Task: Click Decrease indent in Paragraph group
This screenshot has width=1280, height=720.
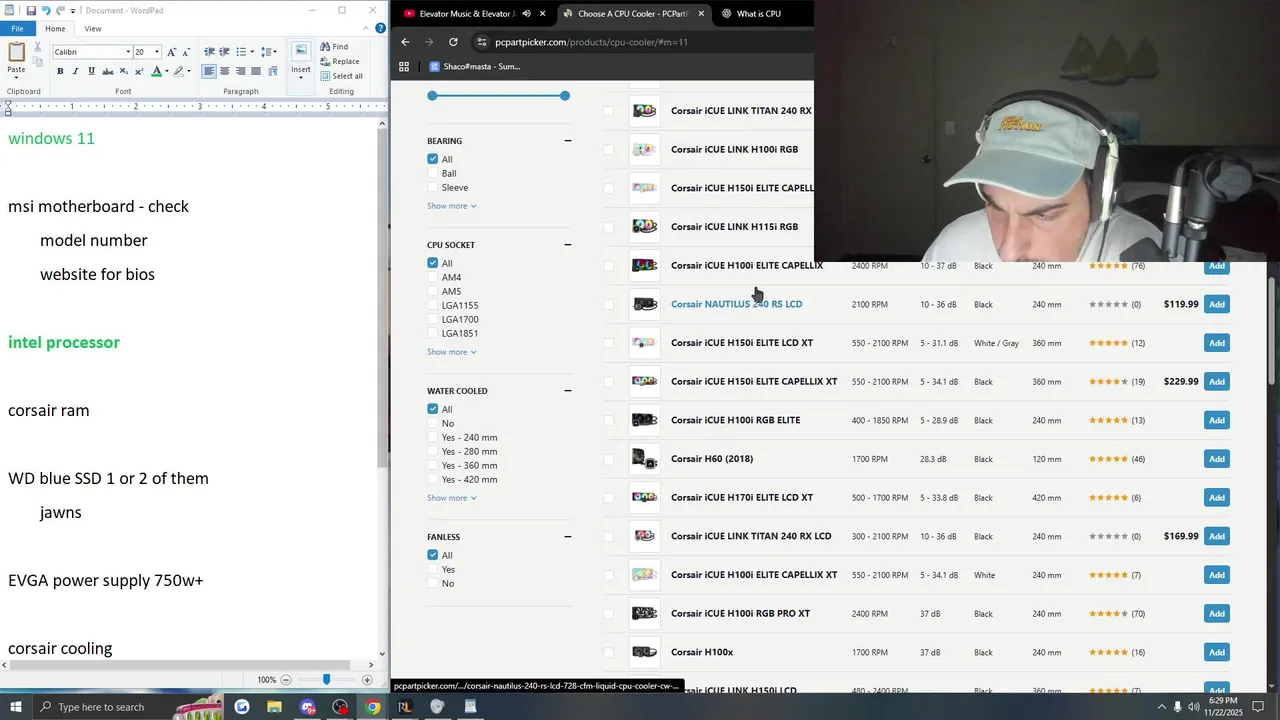Action: pyautogui.click(x=209, y=52)
